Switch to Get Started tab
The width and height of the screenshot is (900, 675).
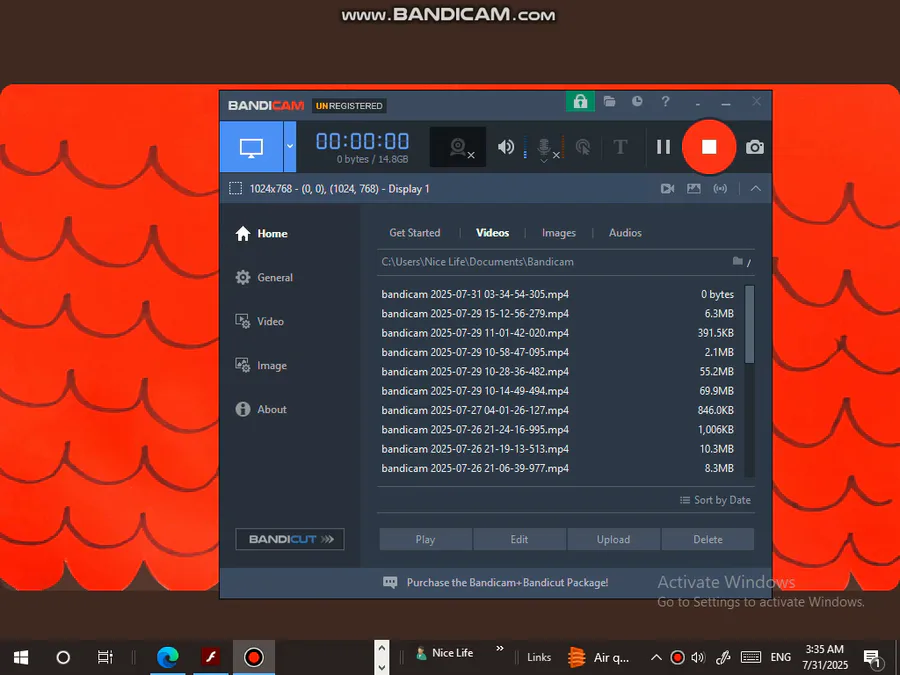414,232
